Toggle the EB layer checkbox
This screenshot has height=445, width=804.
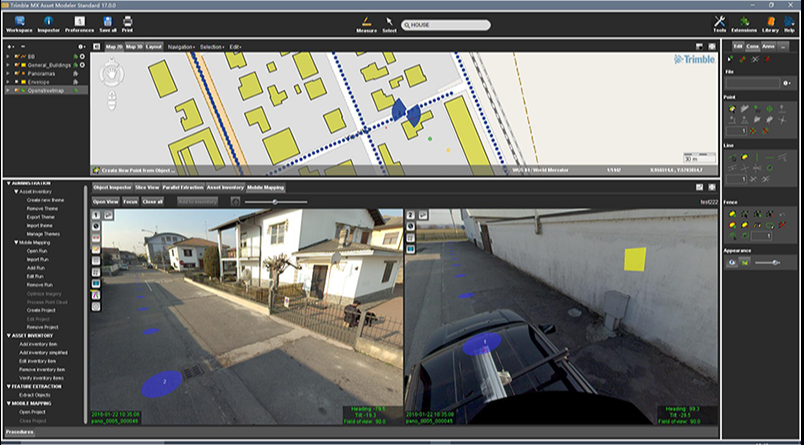pyautogui.click(x=17, y=56)
